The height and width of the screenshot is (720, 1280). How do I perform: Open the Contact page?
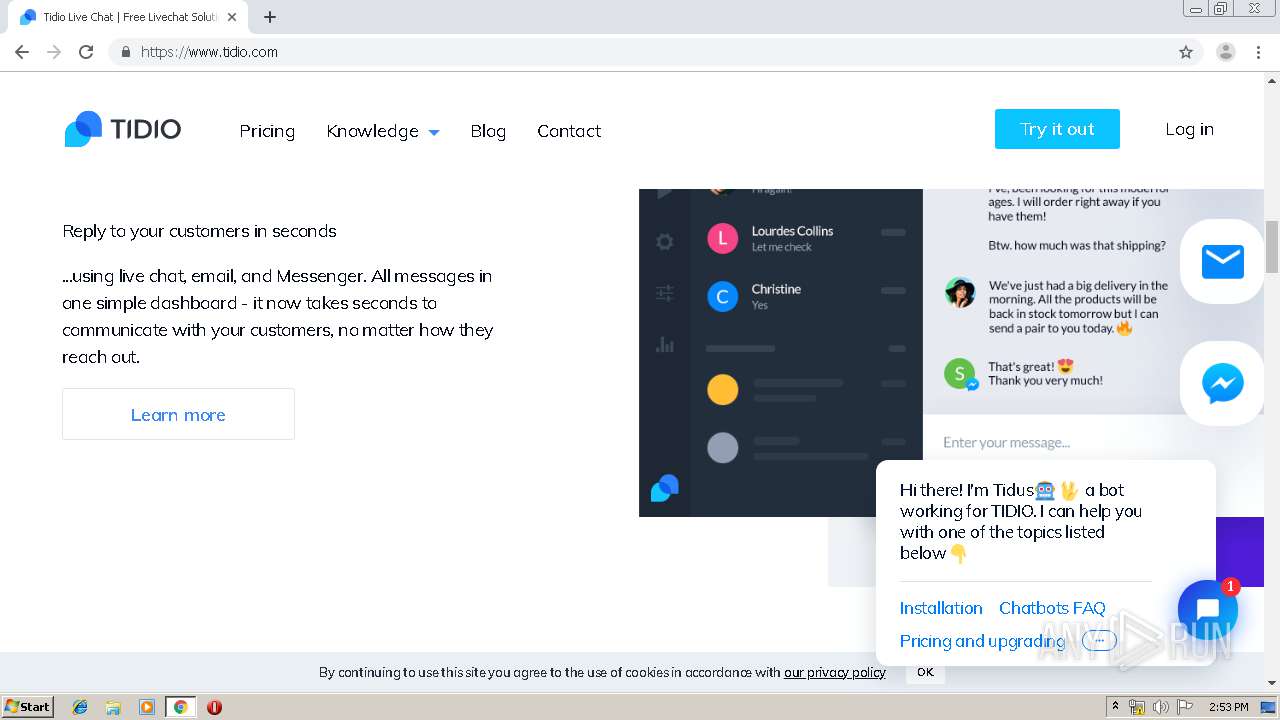tap(569, 131)
